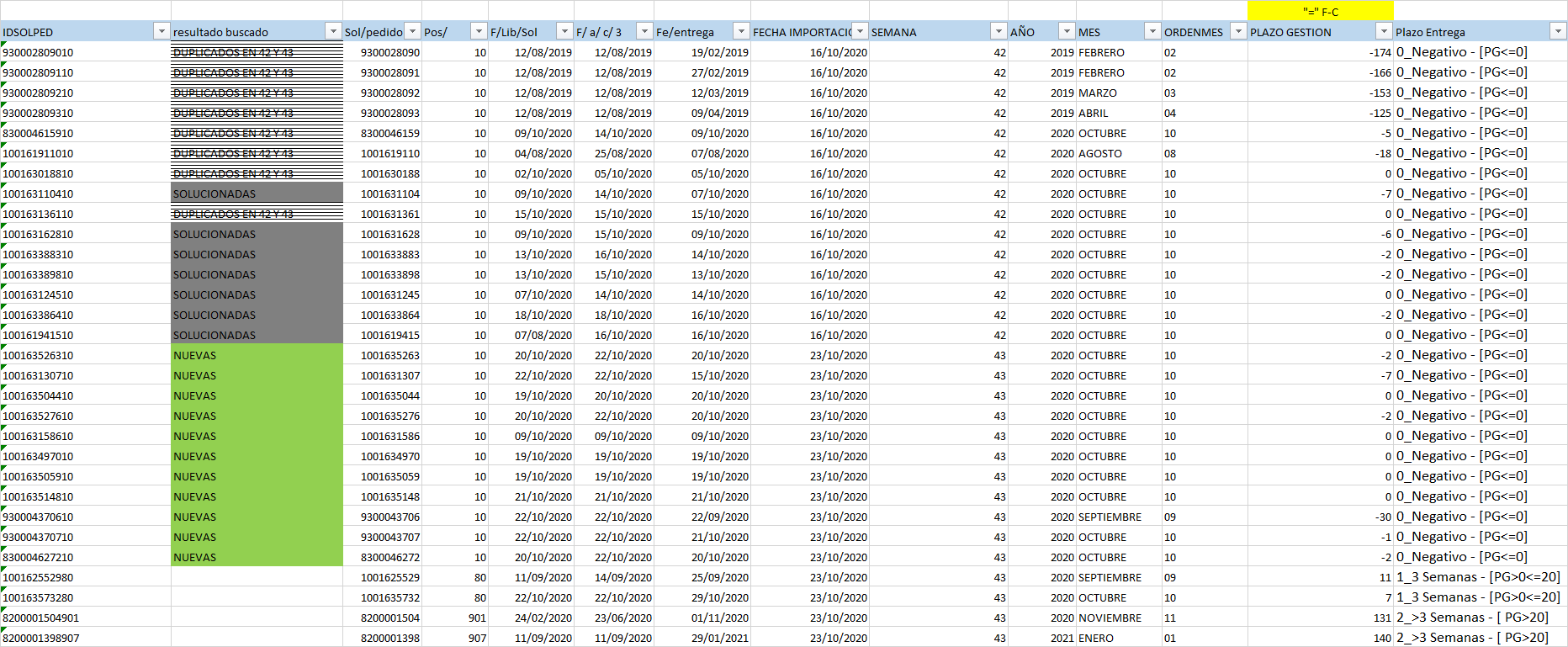Open the IDSOLPED column filter dropdown

coord(162,31)
